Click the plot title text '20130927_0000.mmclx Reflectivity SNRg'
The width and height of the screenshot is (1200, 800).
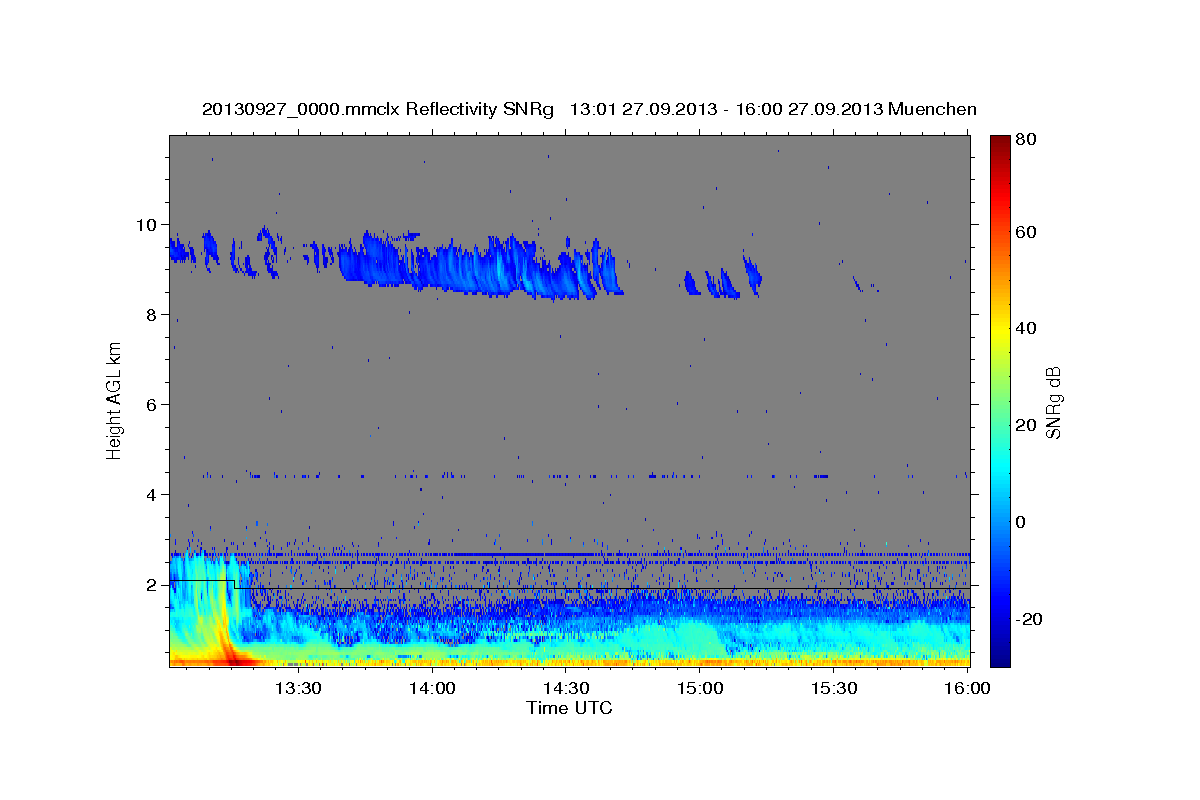point(378,109)
